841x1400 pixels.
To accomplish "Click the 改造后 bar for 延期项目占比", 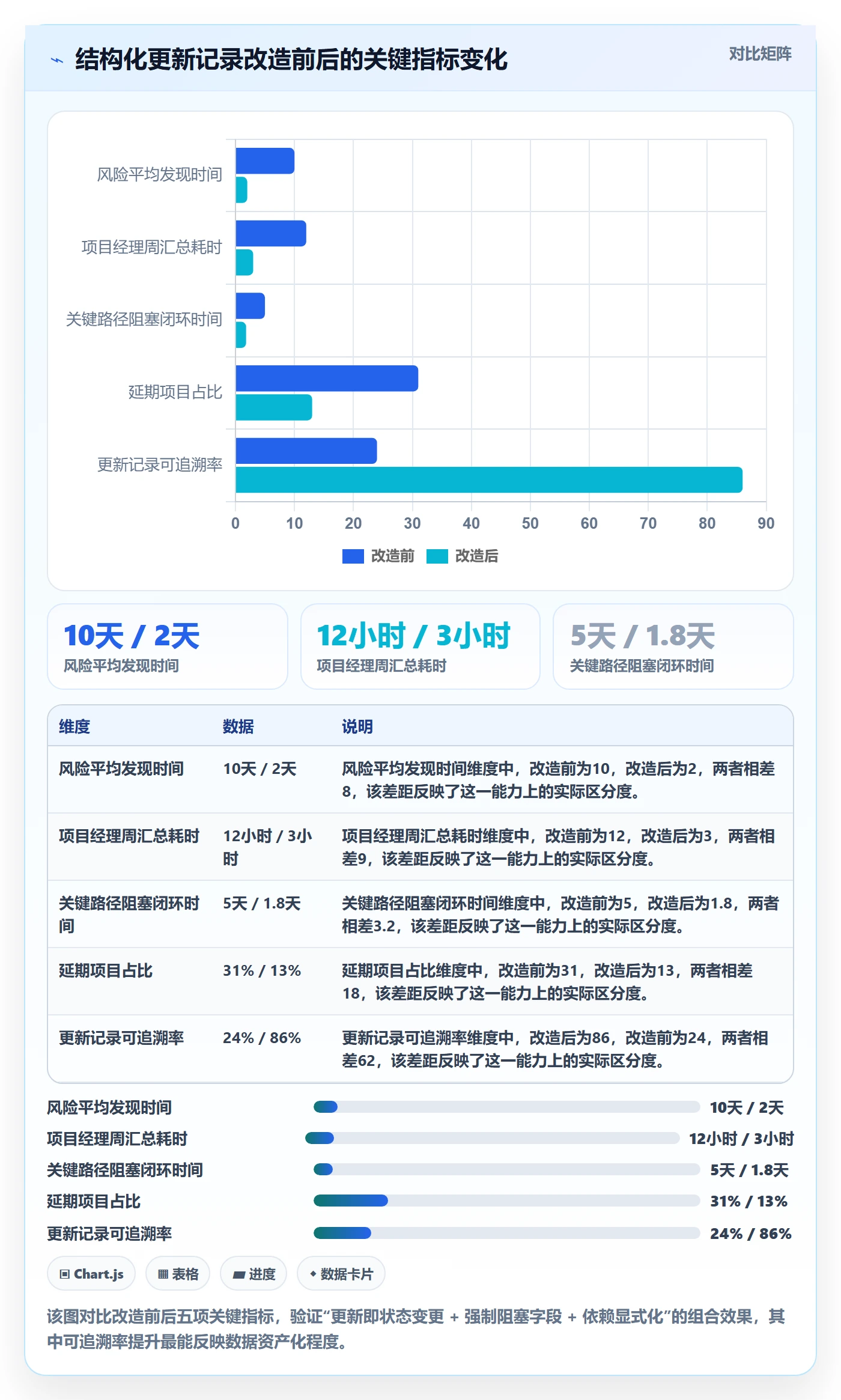I will click(274, 407).
